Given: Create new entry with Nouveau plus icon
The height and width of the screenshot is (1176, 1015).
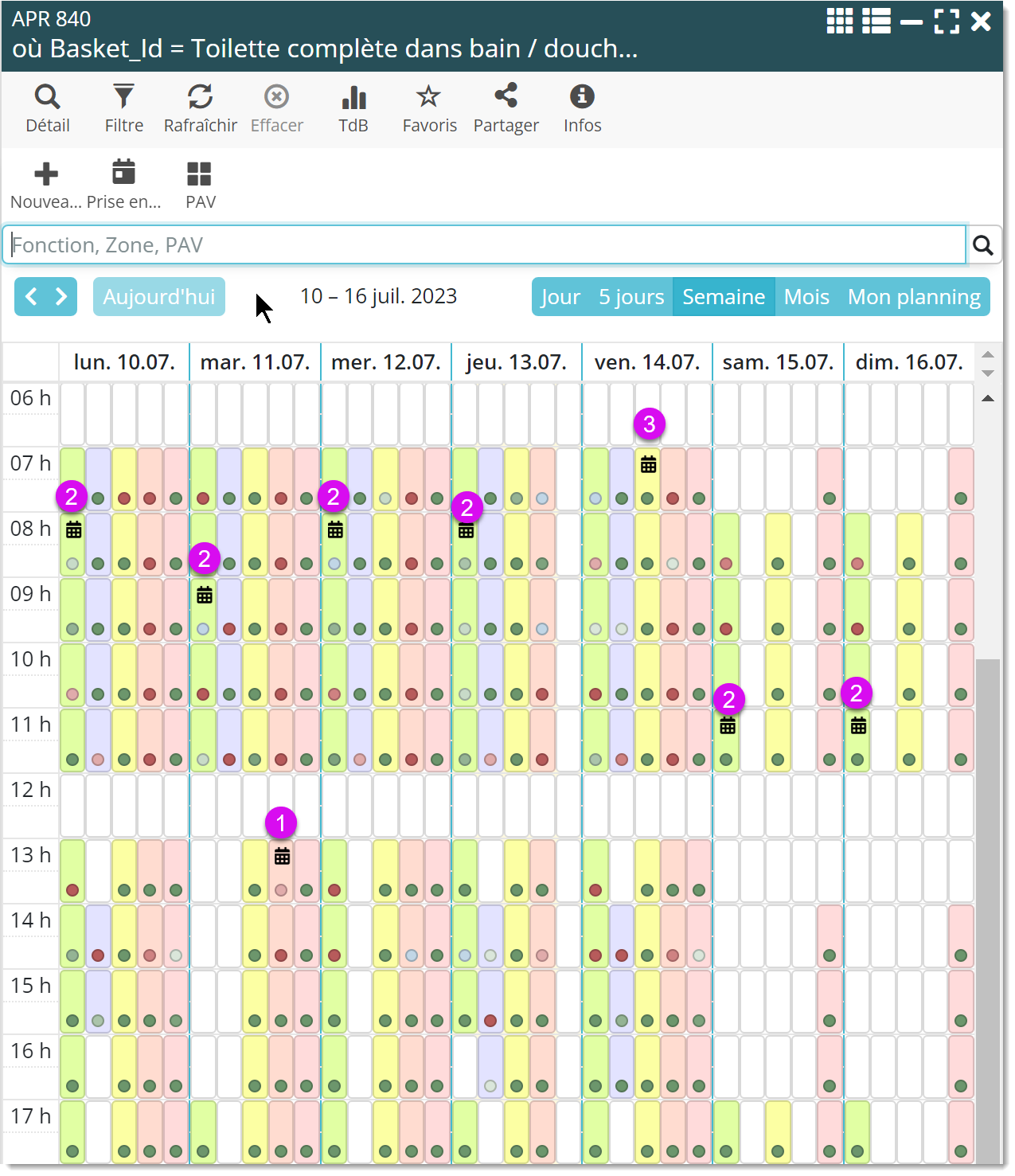Looking at the screenshot, I should pos(46,185).
